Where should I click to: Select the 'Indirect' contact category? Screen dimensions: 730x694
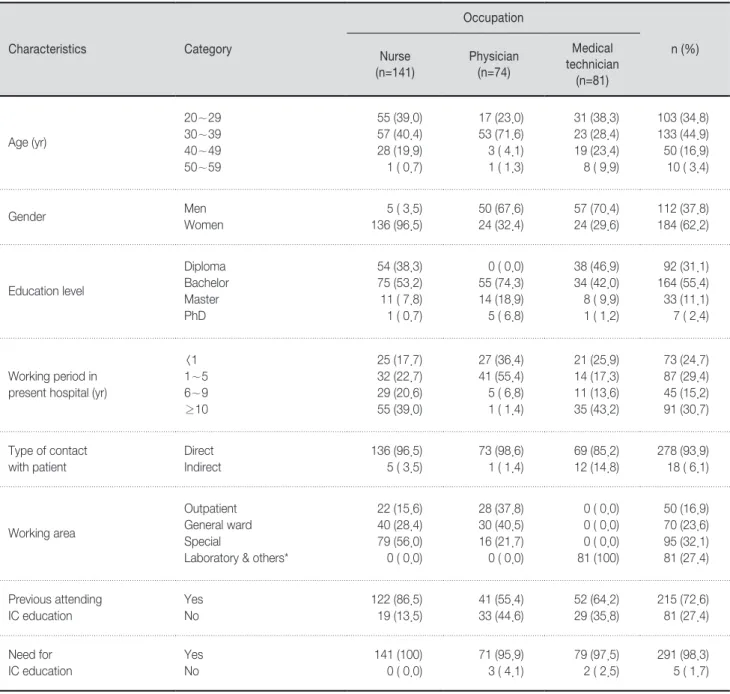coord(203,467)
